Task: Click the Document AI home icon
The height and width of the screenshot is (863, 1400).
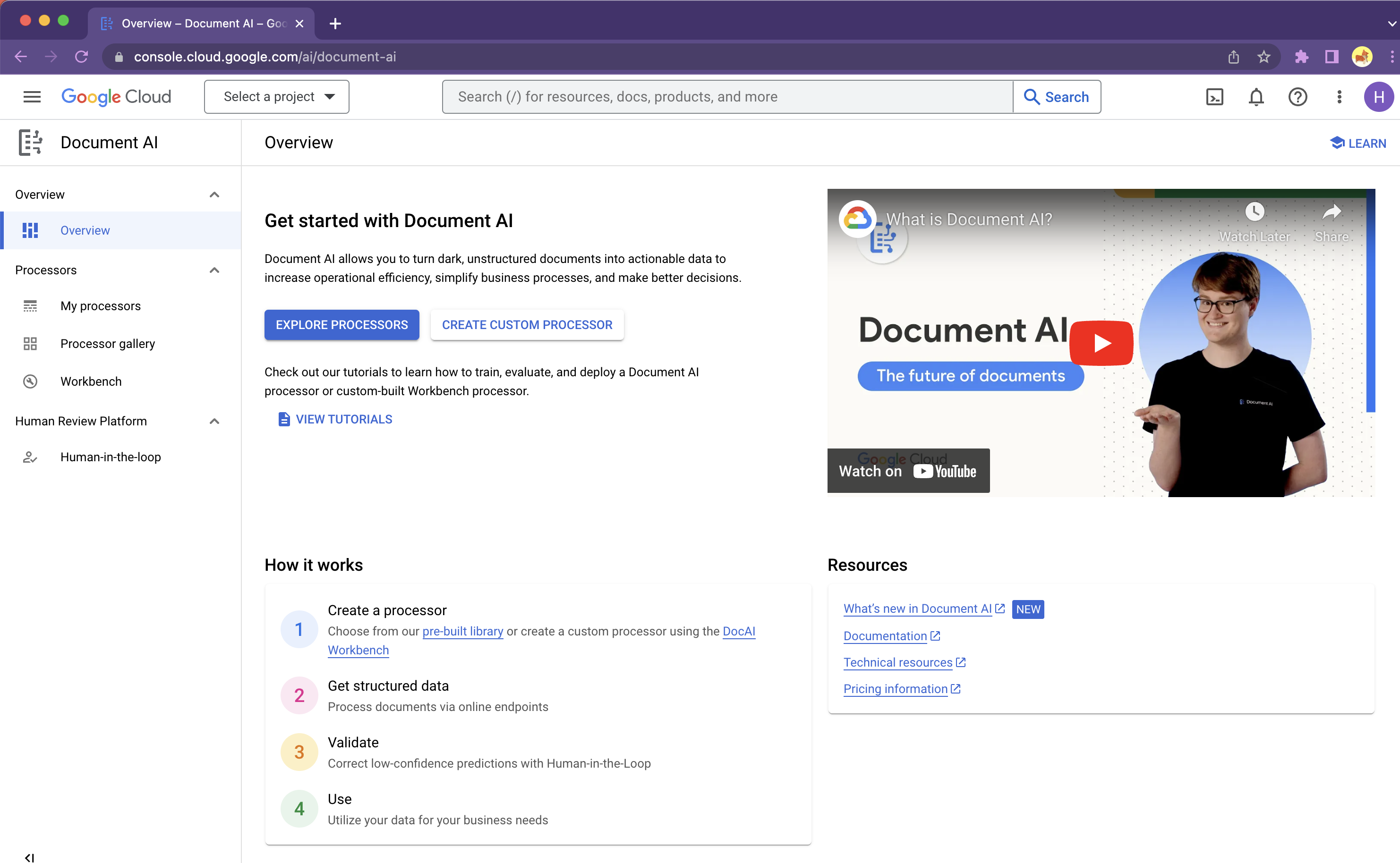Action: (30, 142)
